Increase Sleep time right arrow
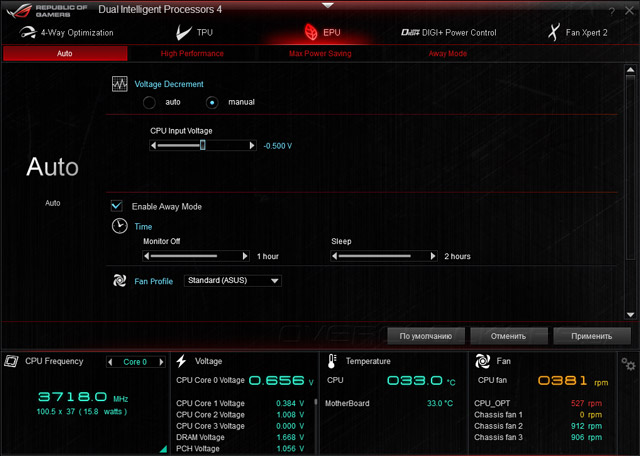The image size is (640, 456). click(433, 256)
